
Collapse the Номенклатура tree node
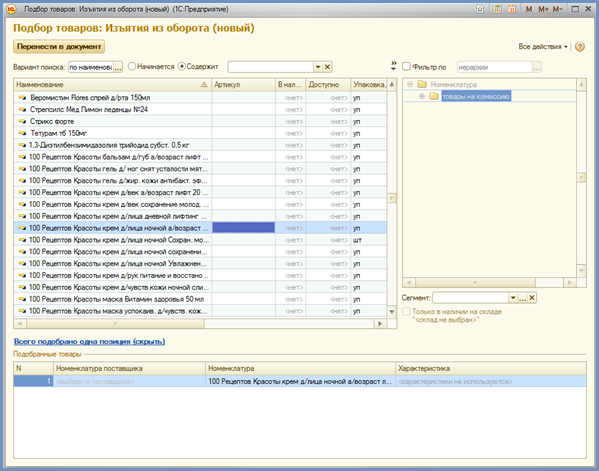pyautogui.click(x=410, y=84)
